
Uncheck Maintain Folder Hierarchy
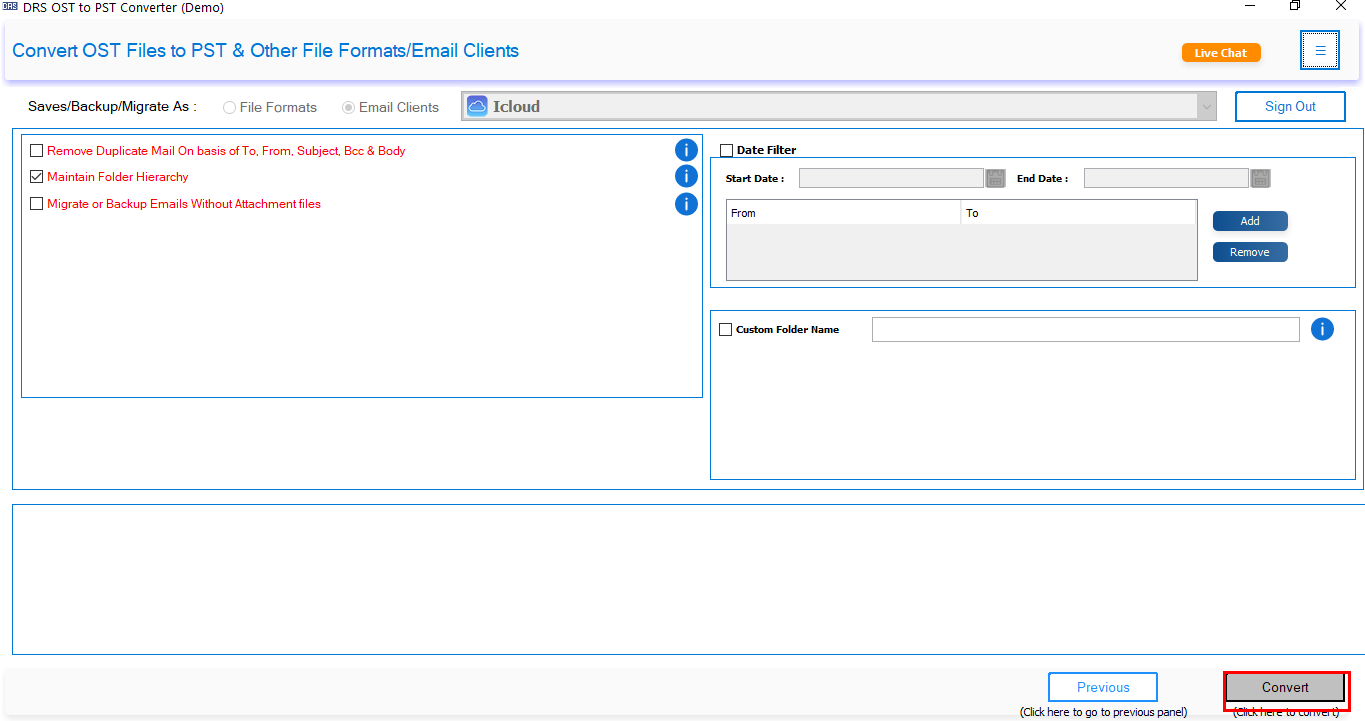tap(37, 177)
